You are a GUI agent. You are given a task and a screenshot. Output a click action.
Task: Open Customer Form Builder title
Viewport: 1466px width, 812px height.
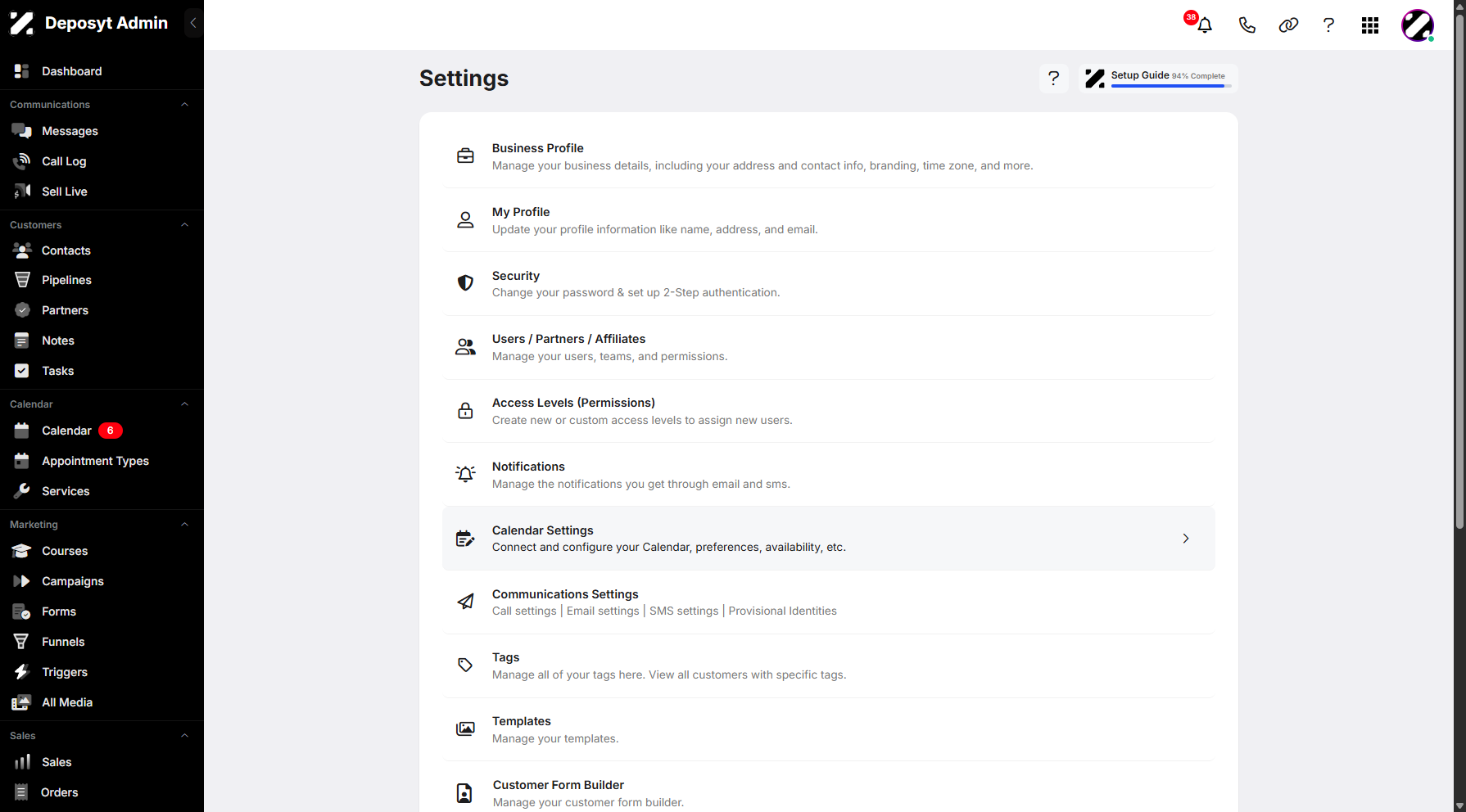[x=559, y=785]
